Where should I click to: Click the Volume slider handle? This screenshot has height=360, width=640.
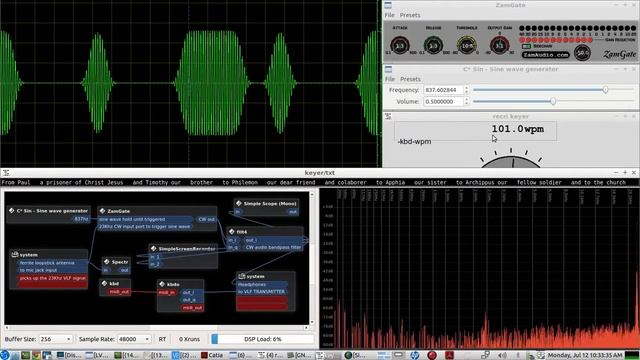pyautogui.click(x=553, y=101)
